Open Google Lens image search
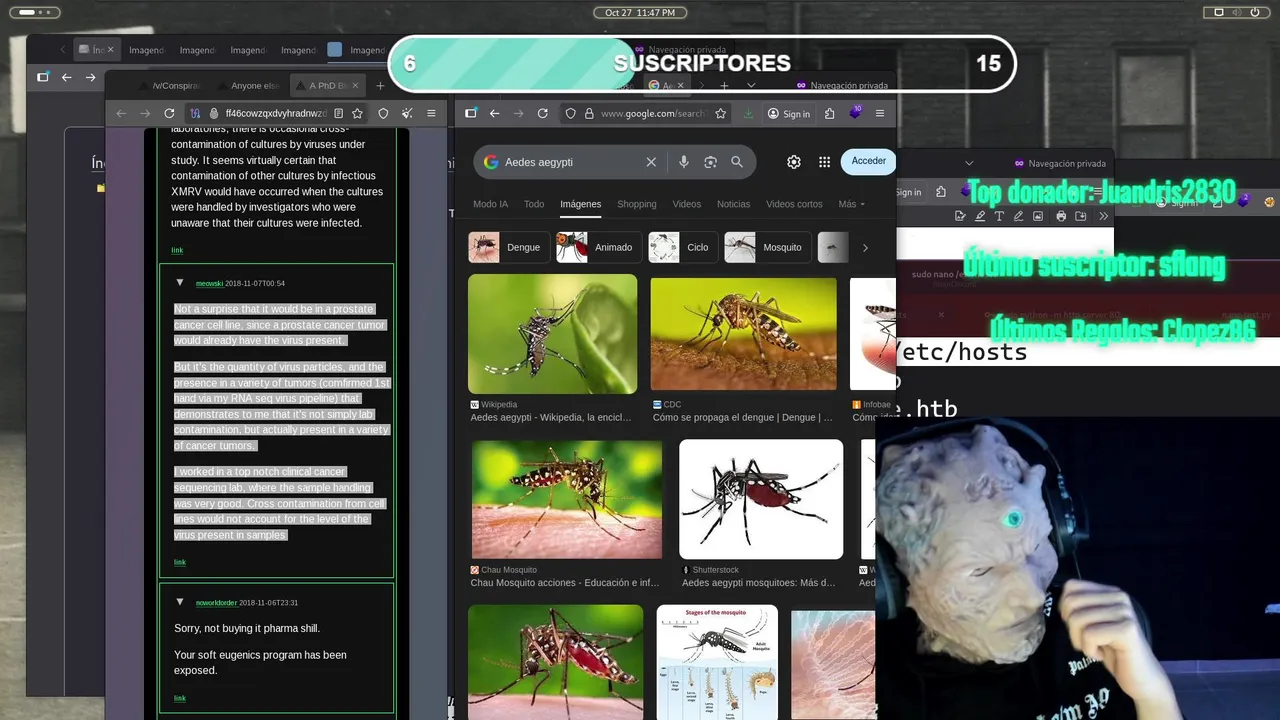This screenshot has width=1280, height=720. point(710,162)
